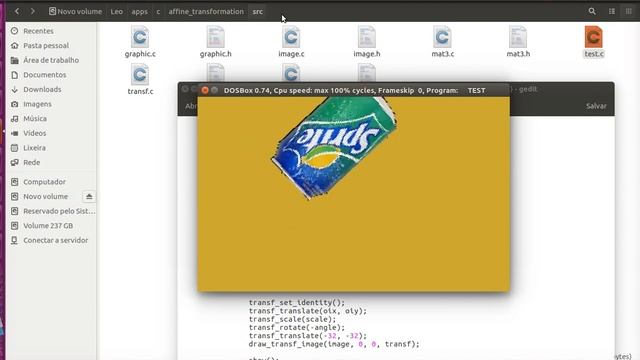Select the transf.c file icon

pos(140,80)
